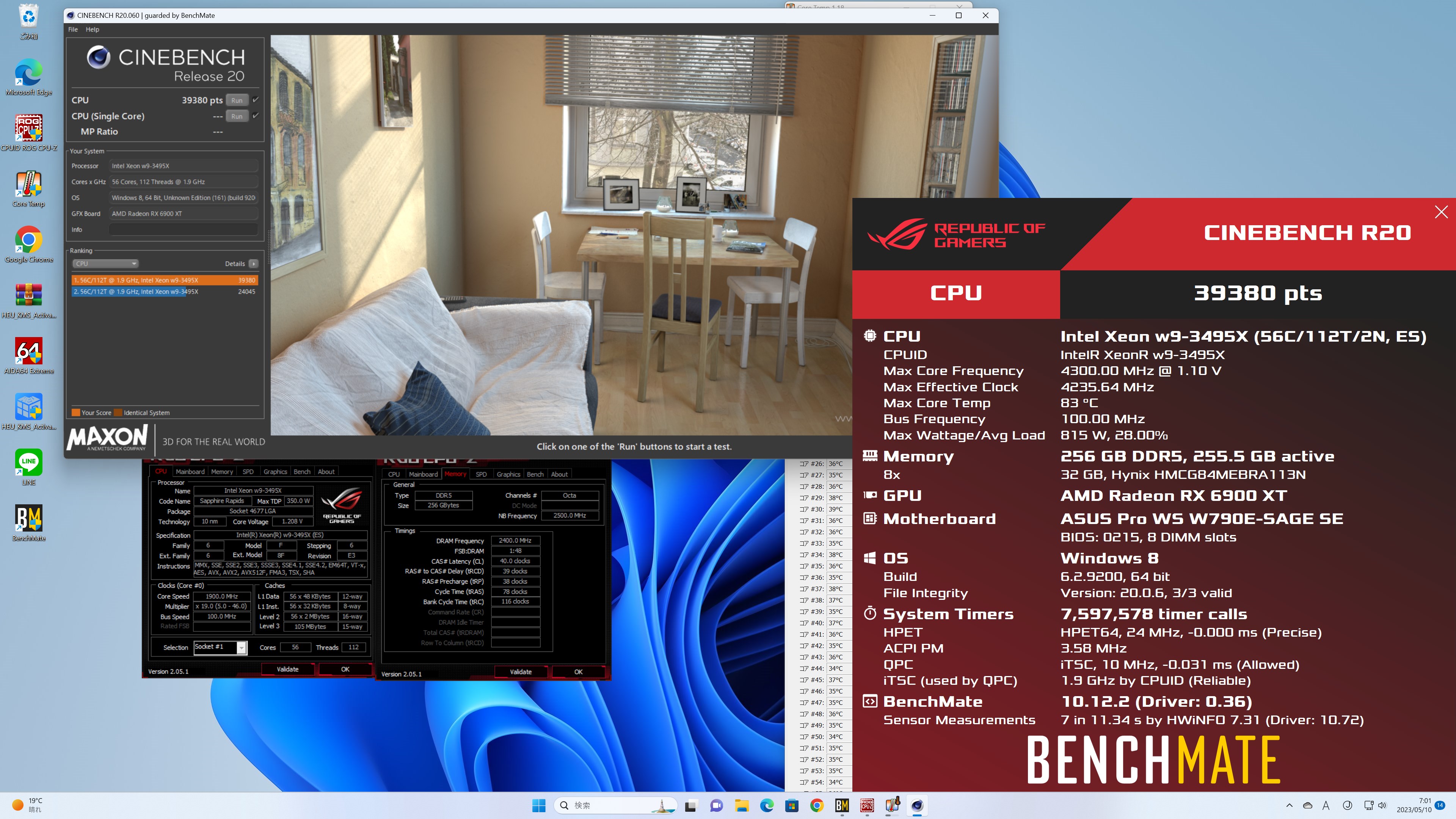Click OK in right CPU-Z window
This screenshot has height=819, width=1456.
coord(578,672)
